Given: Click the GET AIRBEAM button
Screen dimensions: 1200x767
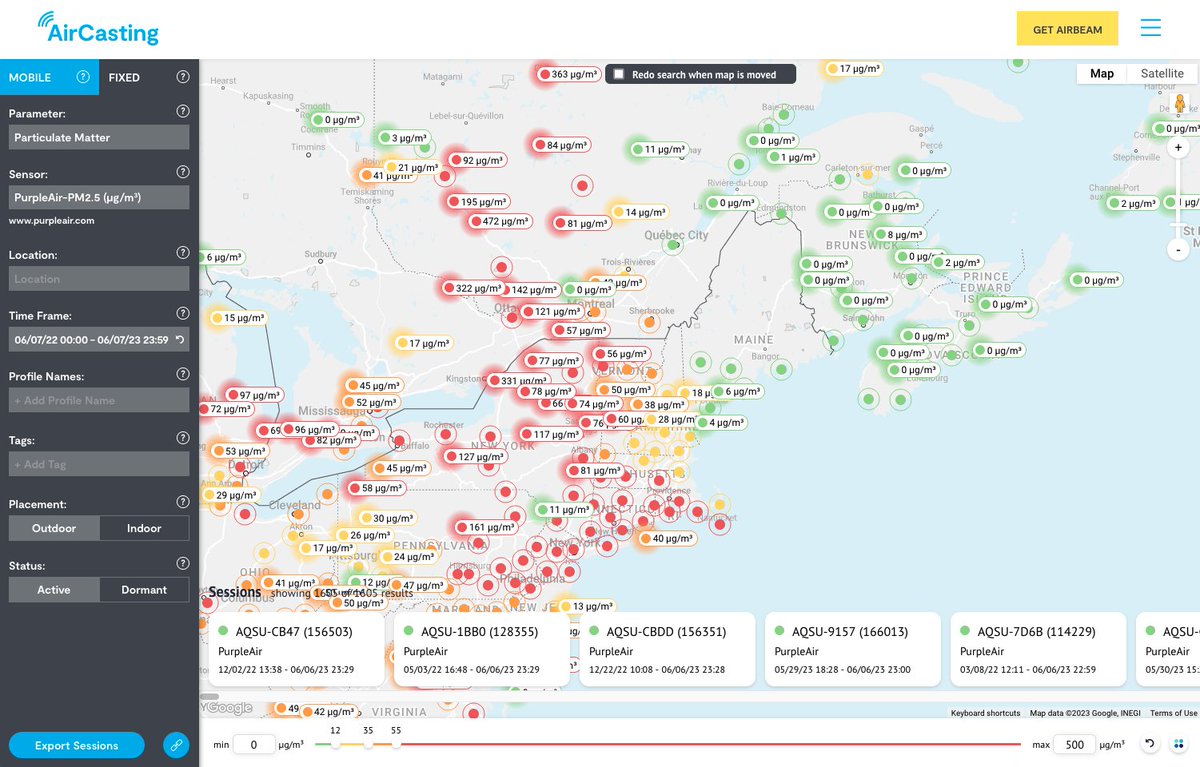Looking at the screenshot, I should point(1067,29).
